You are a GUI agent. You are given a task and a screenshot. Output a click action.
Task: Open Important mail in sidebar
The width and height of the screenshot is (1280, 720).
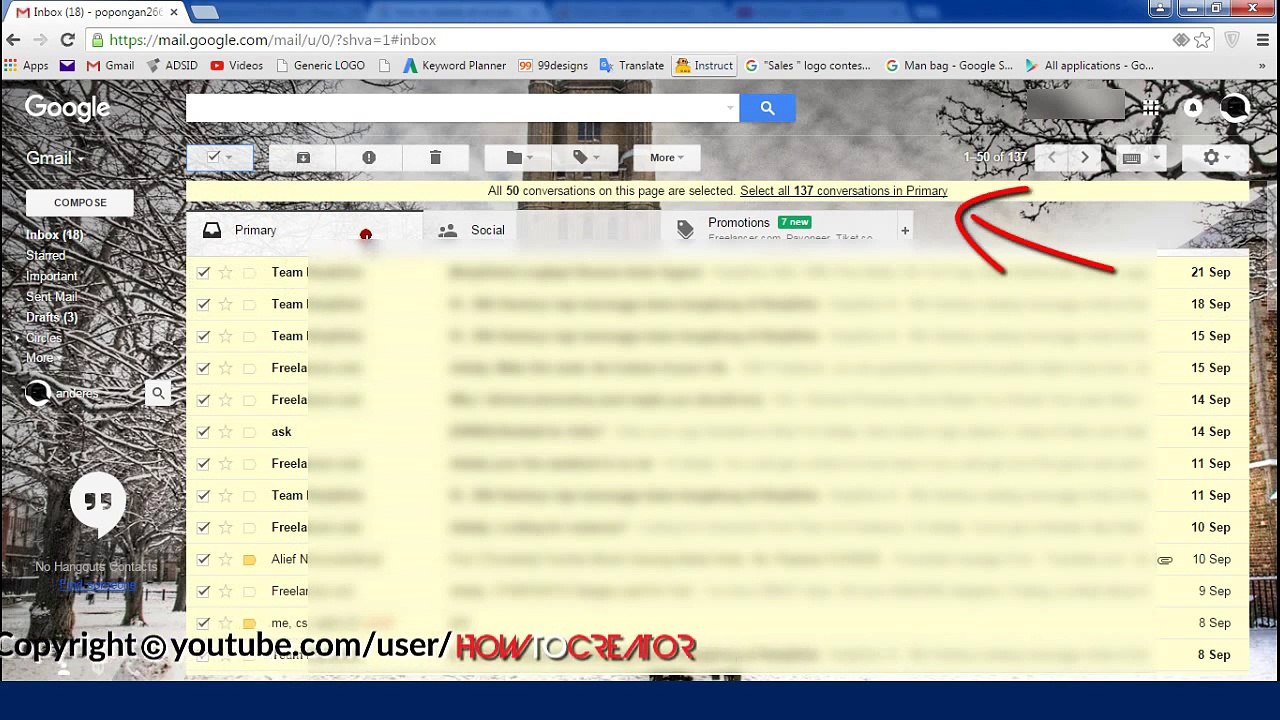point(51,276)
